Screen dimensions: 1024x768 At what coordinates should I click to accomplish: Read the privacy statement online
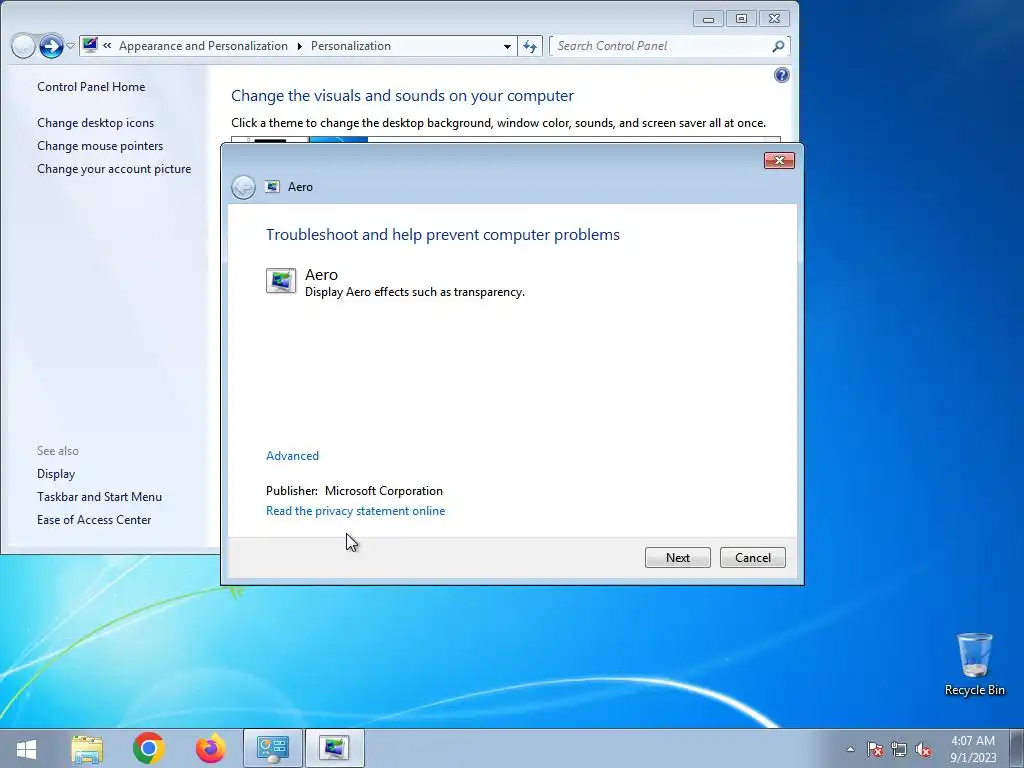(x=355, y=511)
